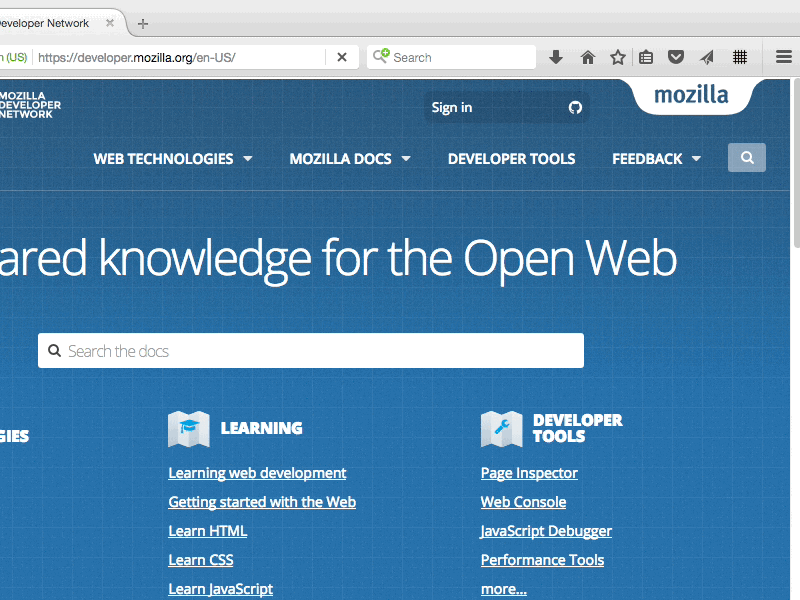Save page with the Pocket icon

click(x=676, y=57)
